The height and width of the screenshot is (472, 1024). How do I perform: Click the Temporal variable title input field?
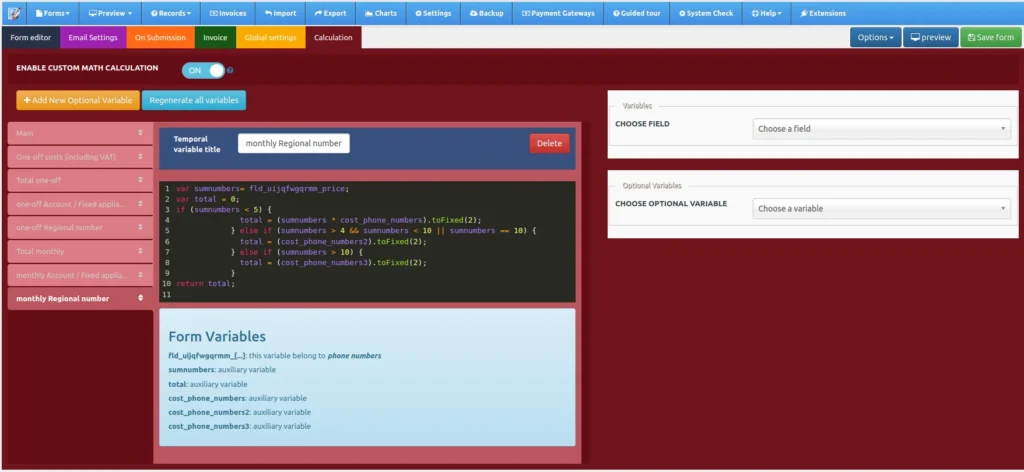pyautogui.click(x=293, y=143)
